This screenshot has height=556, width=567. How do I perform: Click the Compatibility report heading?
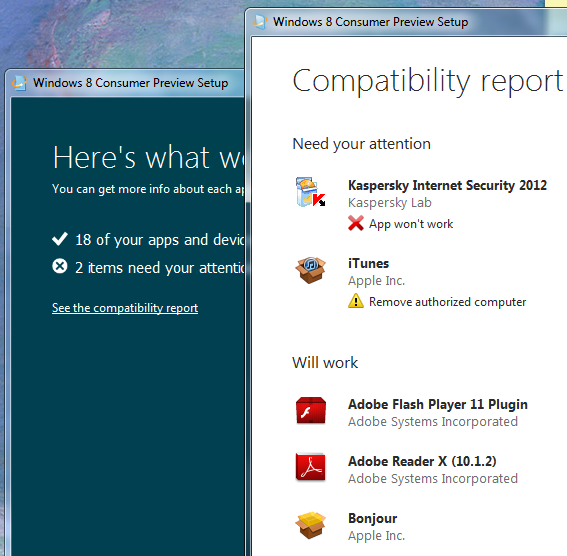coord(427,81)
